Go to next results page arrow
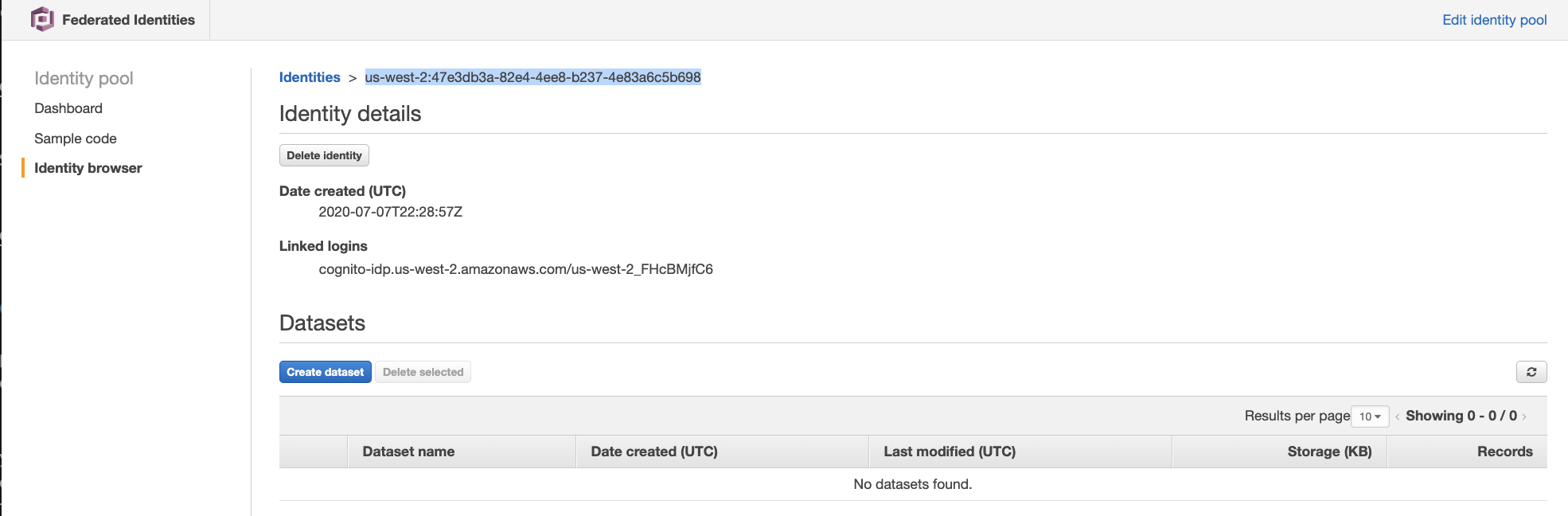The image size is (1568, 516). pos(1523,416)
